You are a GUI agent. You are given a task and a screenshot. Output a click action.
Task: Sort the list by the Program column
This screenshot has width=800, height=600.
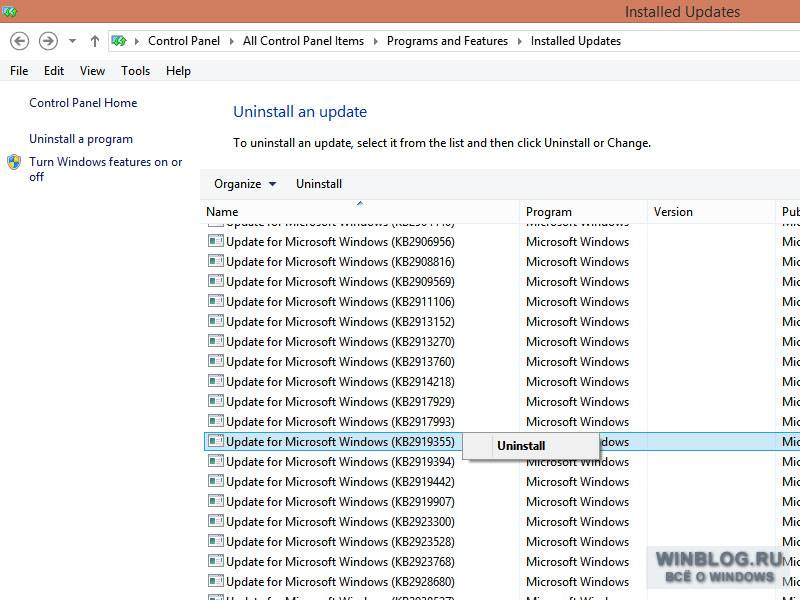coord(583,211)
